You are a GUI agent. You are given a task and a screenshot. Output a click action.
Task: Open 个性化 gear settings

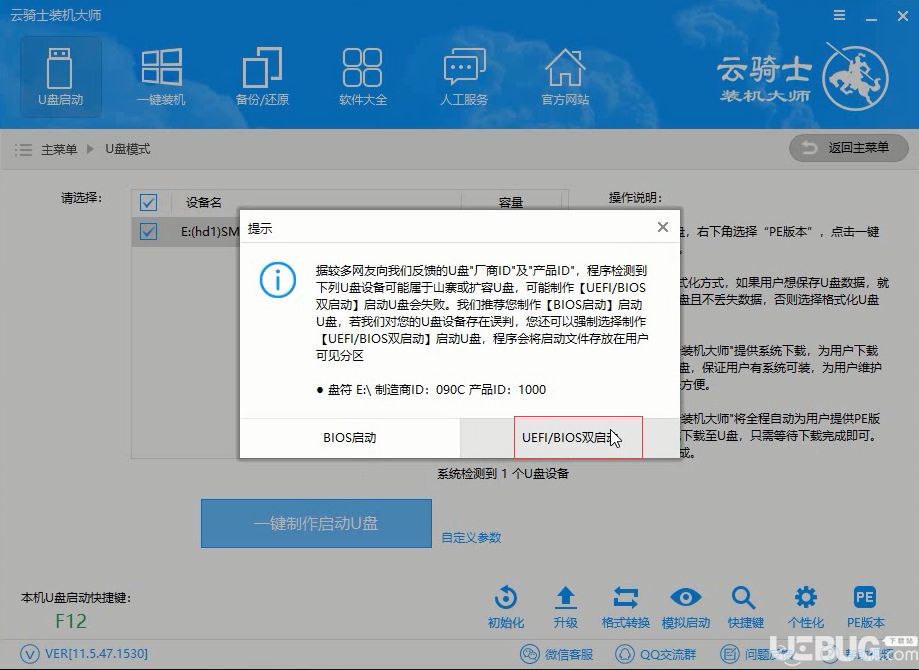pos(806,597)
